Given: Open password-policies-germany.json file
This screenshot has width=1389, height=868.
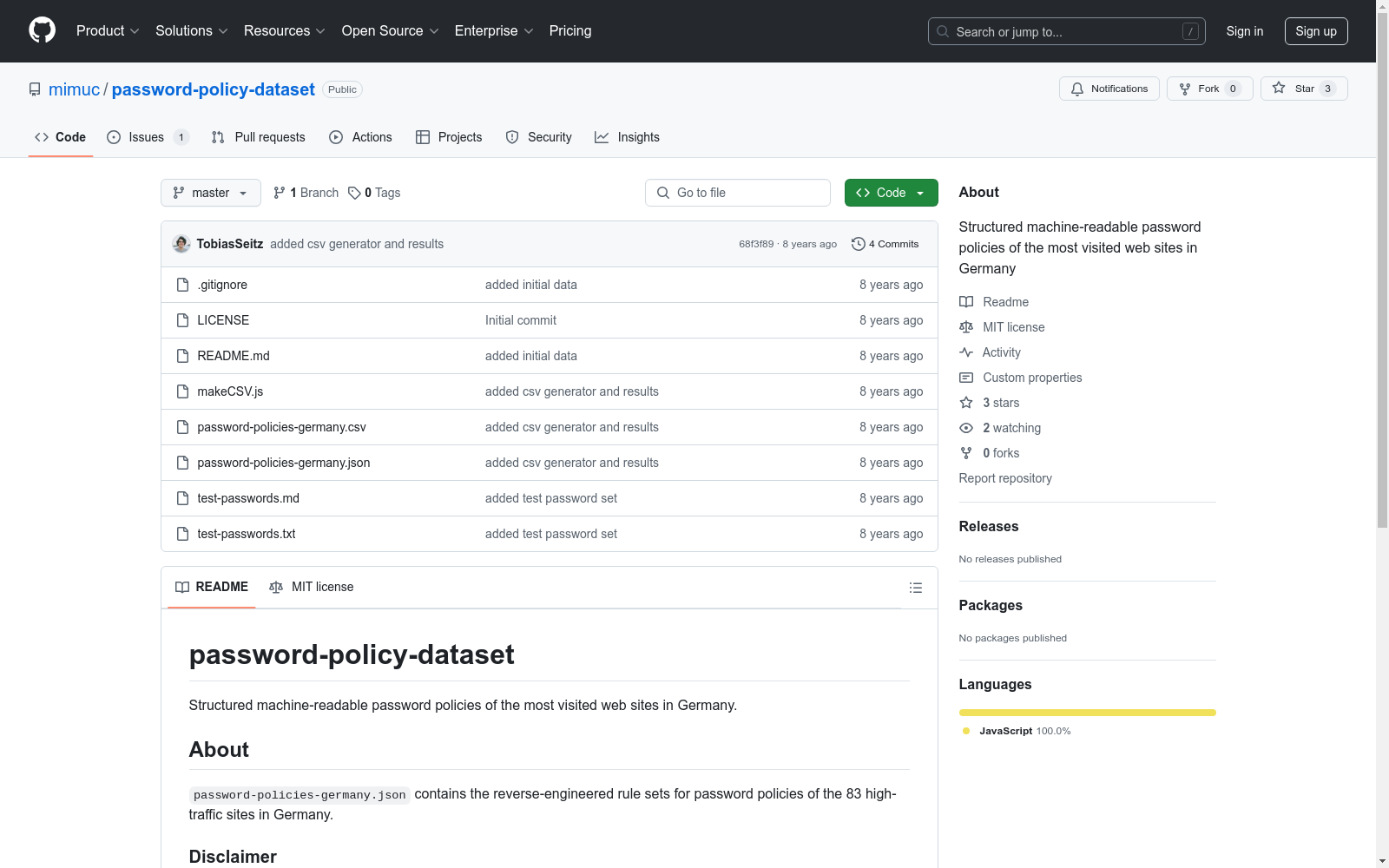Looking at the screenshot, I should [x=283, y=463].
